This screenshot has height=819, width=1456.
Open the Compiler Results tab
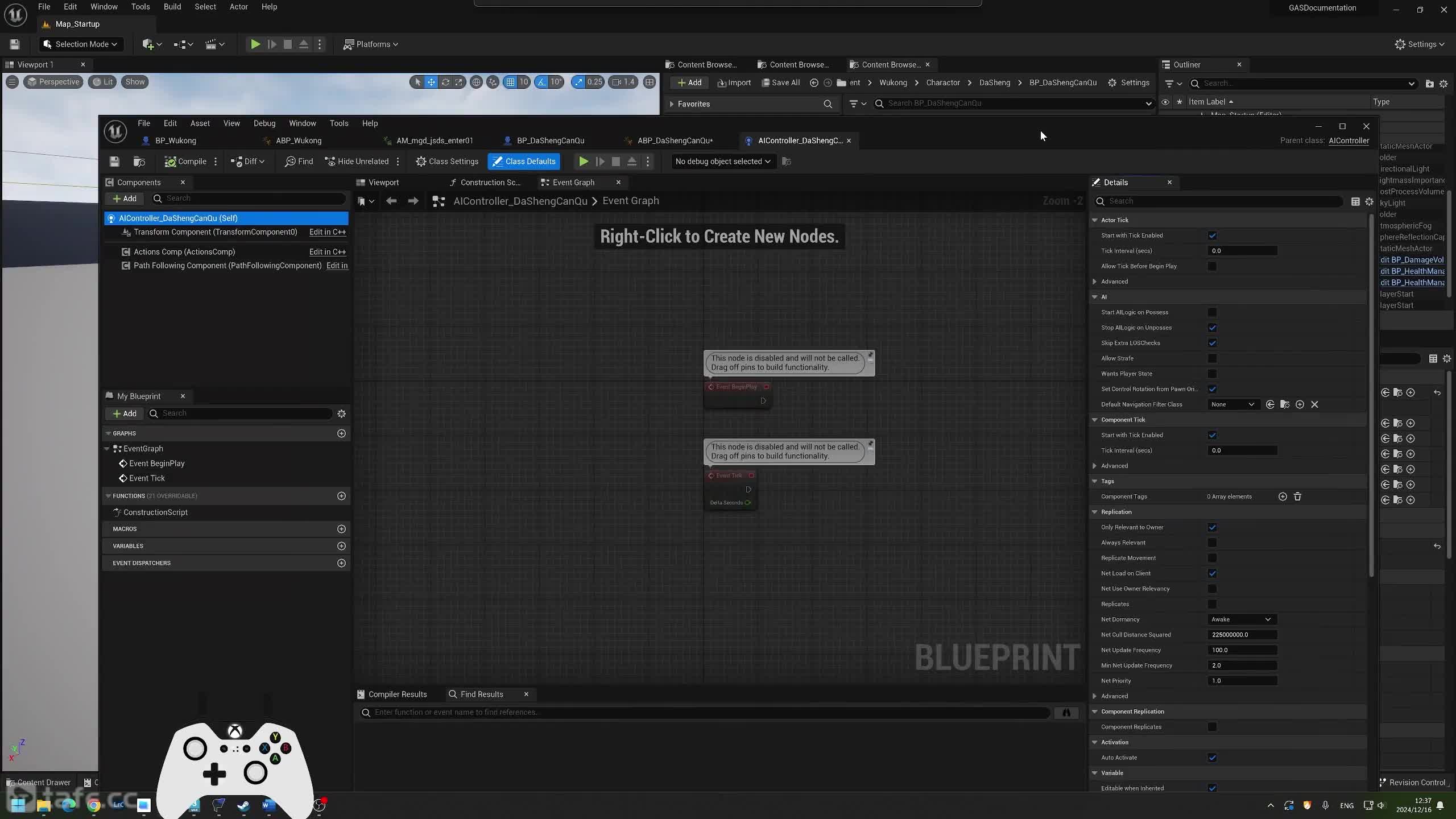point(392,694)
